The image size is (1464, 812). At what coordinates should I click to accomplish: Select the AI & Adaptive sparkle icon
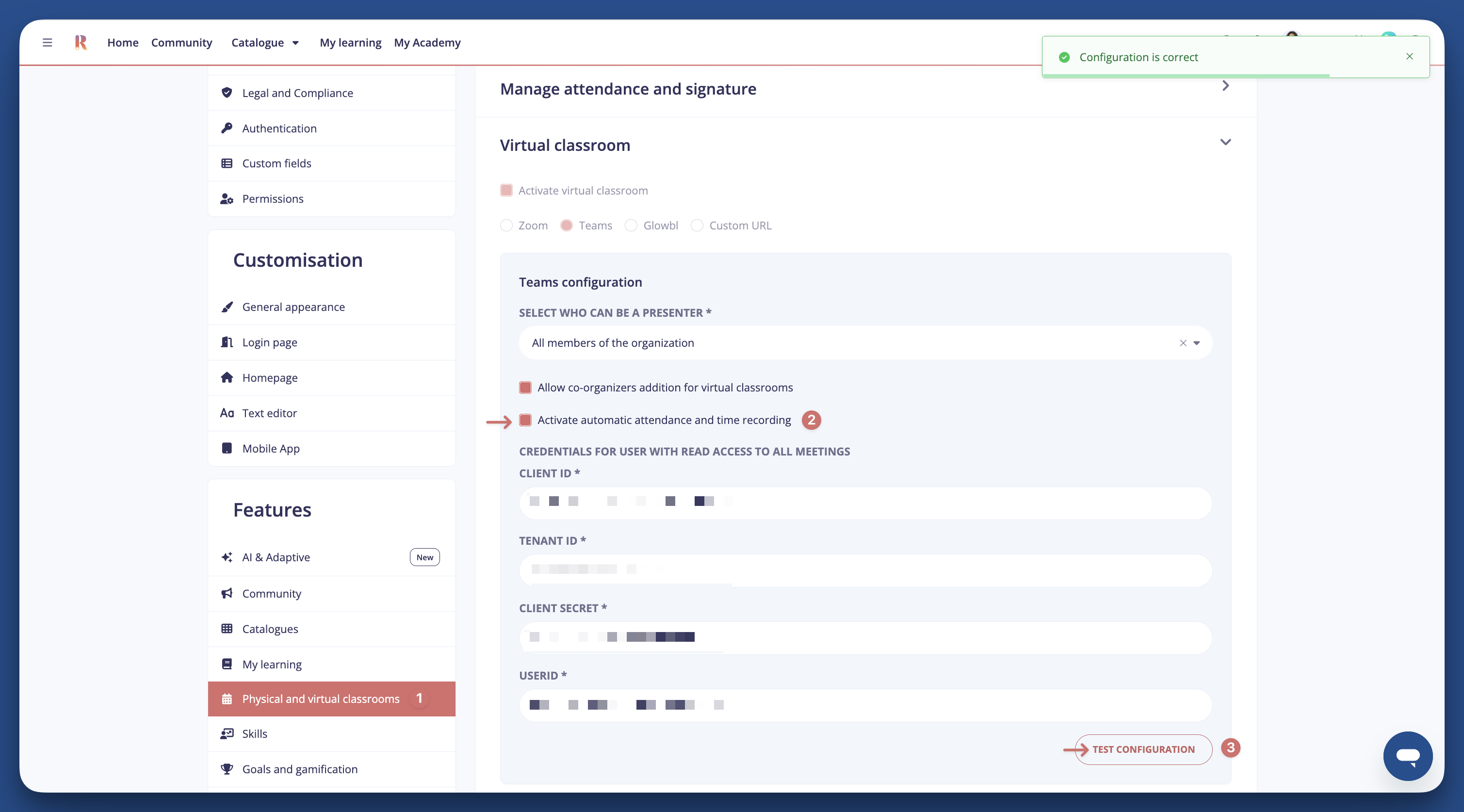pos(227,557)
